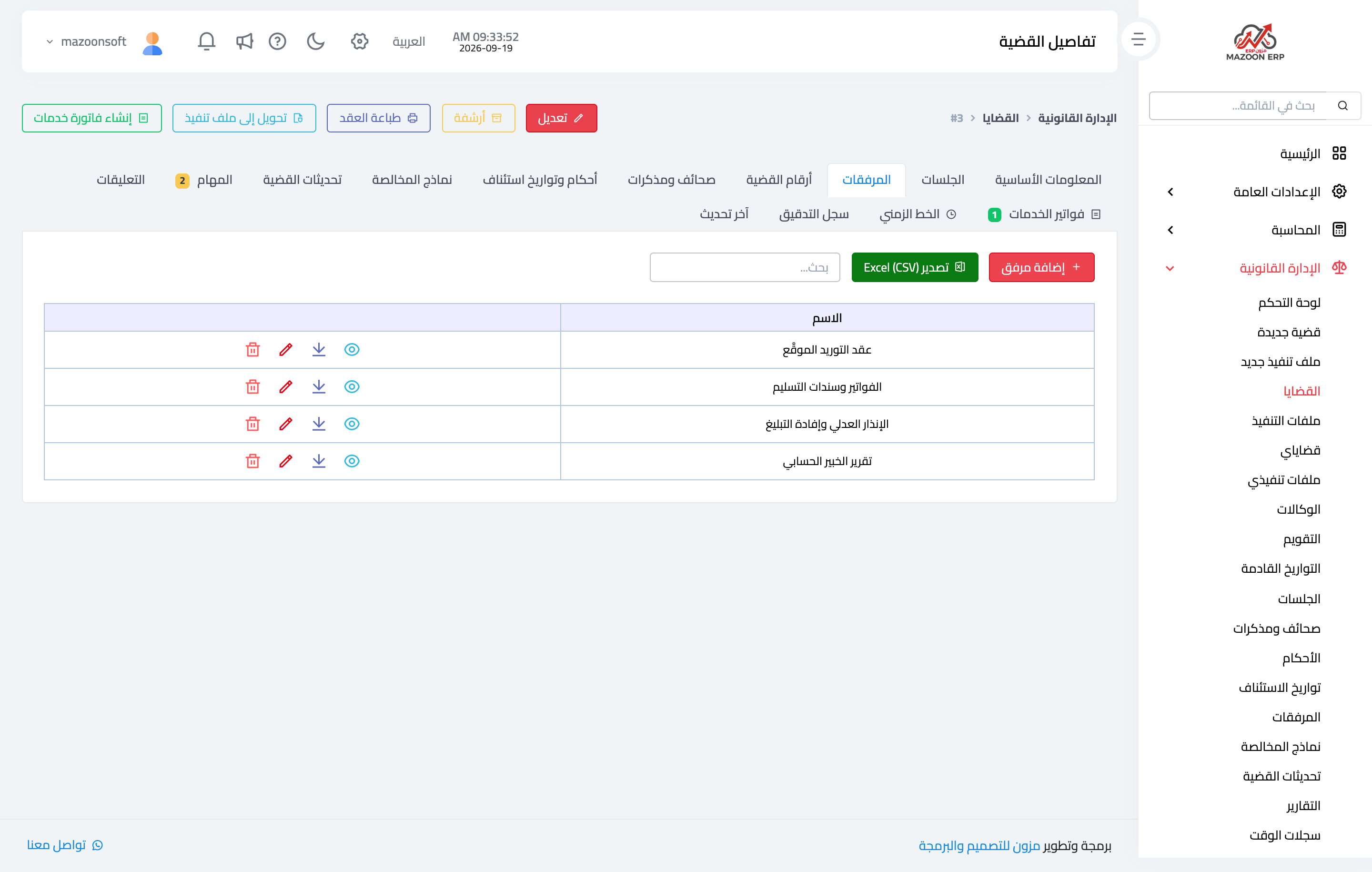Focus the sidebar menu search field
This screenshot has width=1372, height=872.
tap(1238, 105)
